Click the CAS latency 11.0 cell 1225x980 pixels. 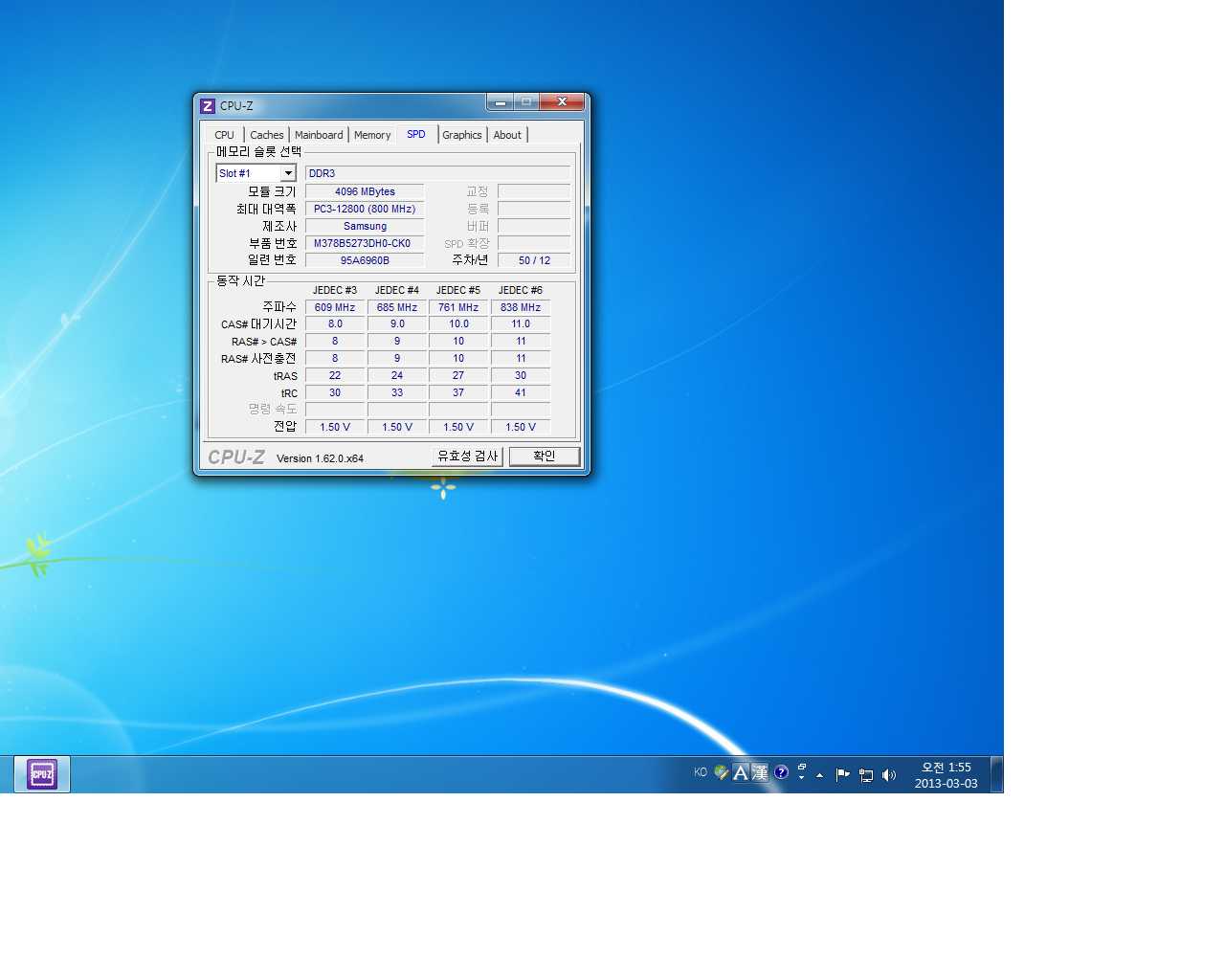tap(521, 324)
